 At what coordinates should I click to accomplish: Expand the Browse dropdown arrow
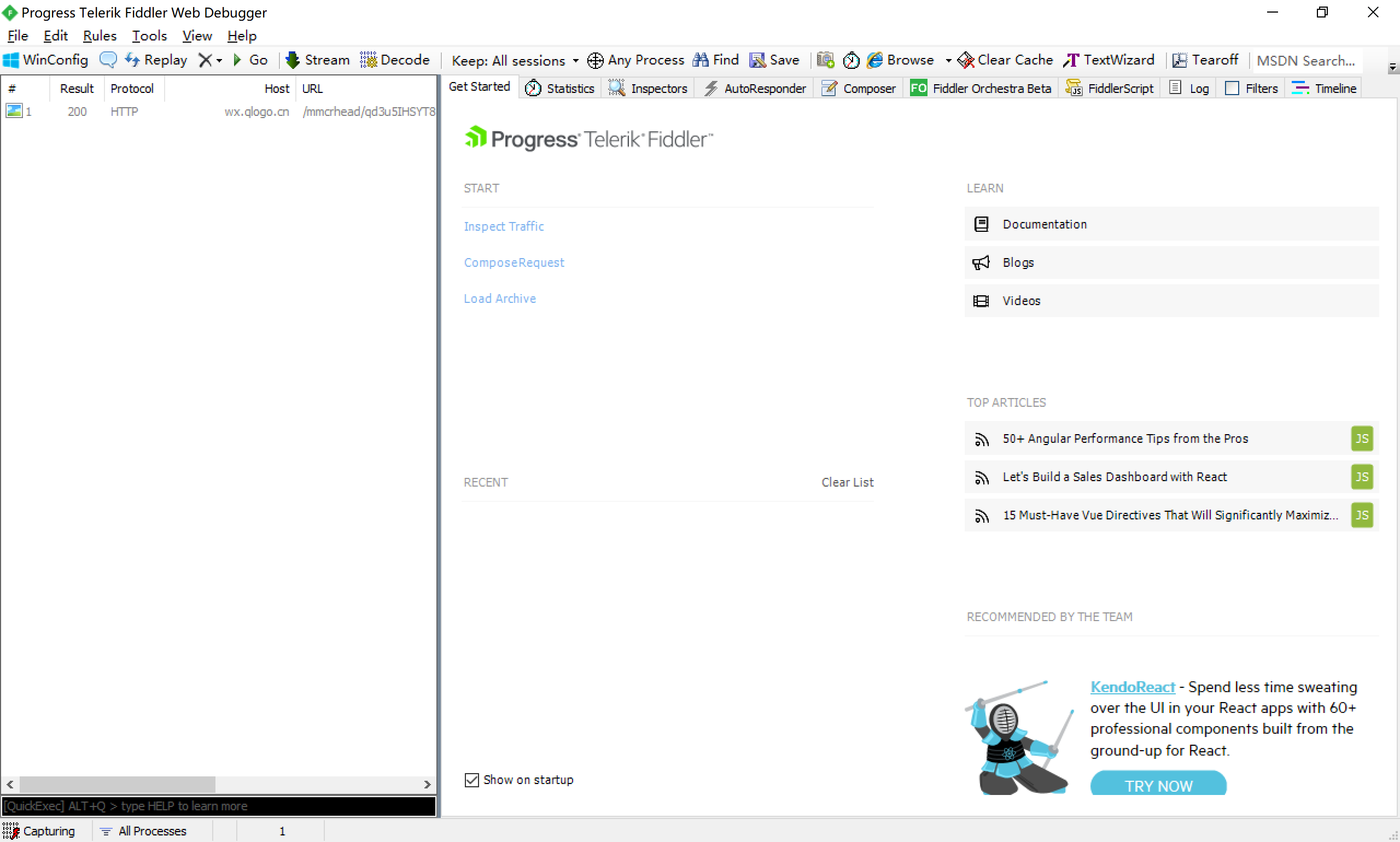(x=948, y=61)
